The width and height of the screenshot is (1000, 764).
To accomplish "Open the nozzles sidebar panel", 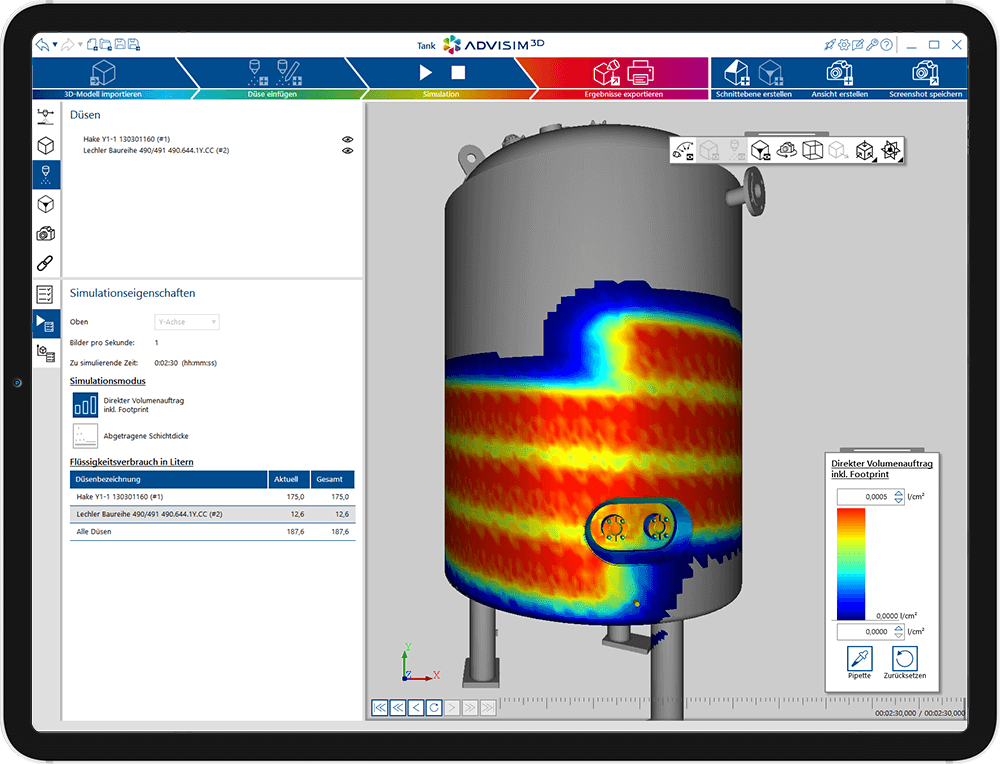I will tap(46, 175).
